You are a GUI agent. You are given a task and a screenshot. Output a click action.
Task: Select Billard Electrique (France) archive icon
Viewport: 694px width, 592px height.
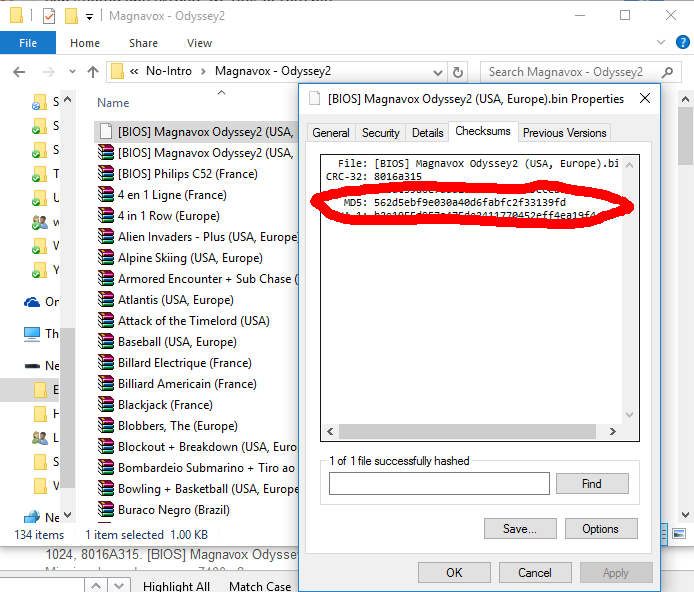(106, 363)
